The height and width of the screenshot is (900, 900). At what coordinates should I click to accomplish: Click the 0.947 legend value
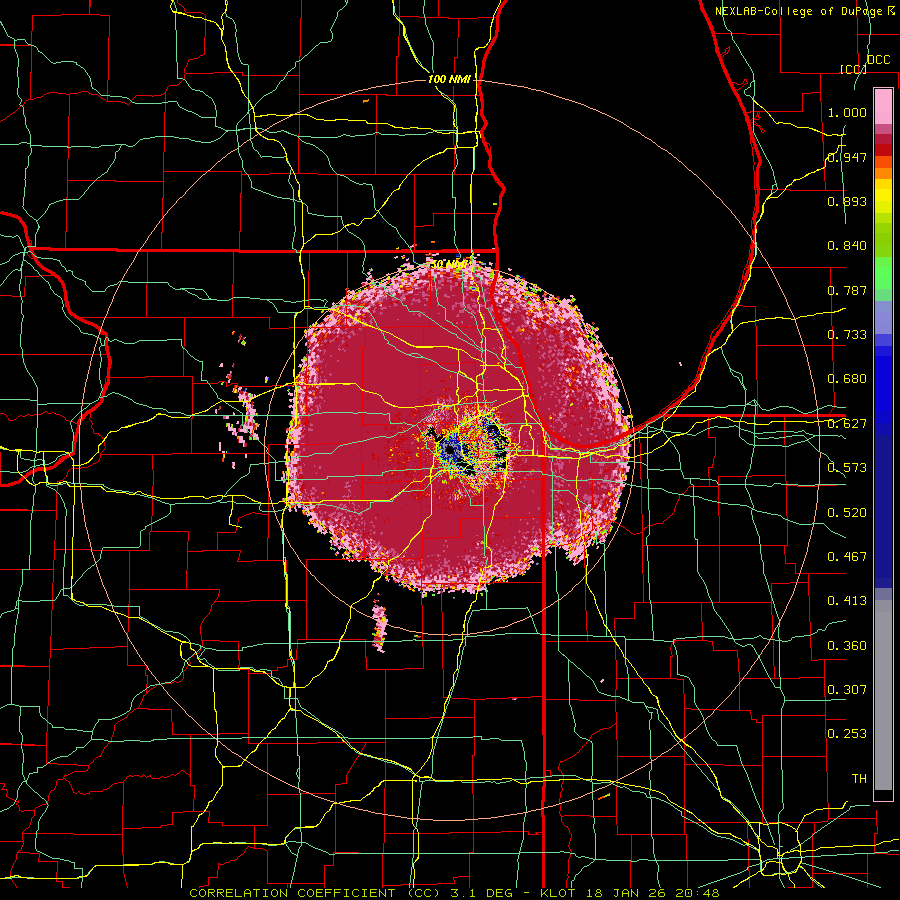tap(847, 157)
